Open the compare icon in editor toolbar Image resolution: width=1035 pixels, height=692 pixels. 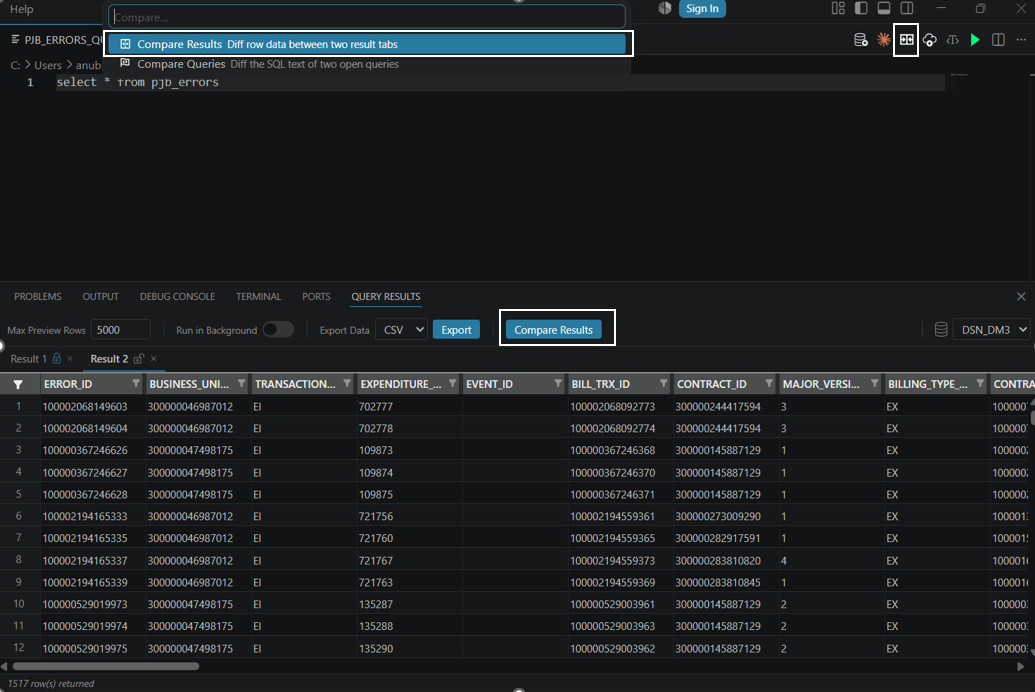[x=906, y=40]
